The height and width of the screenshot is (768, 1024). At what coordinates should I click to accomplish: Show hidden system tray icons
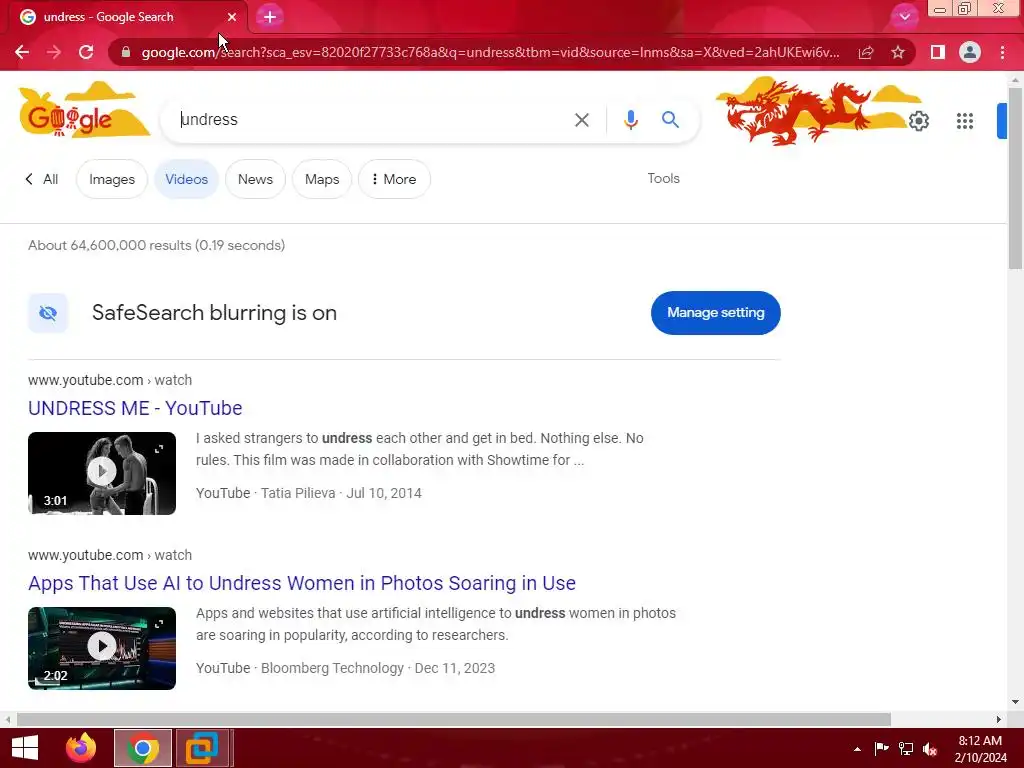(857, 749)
